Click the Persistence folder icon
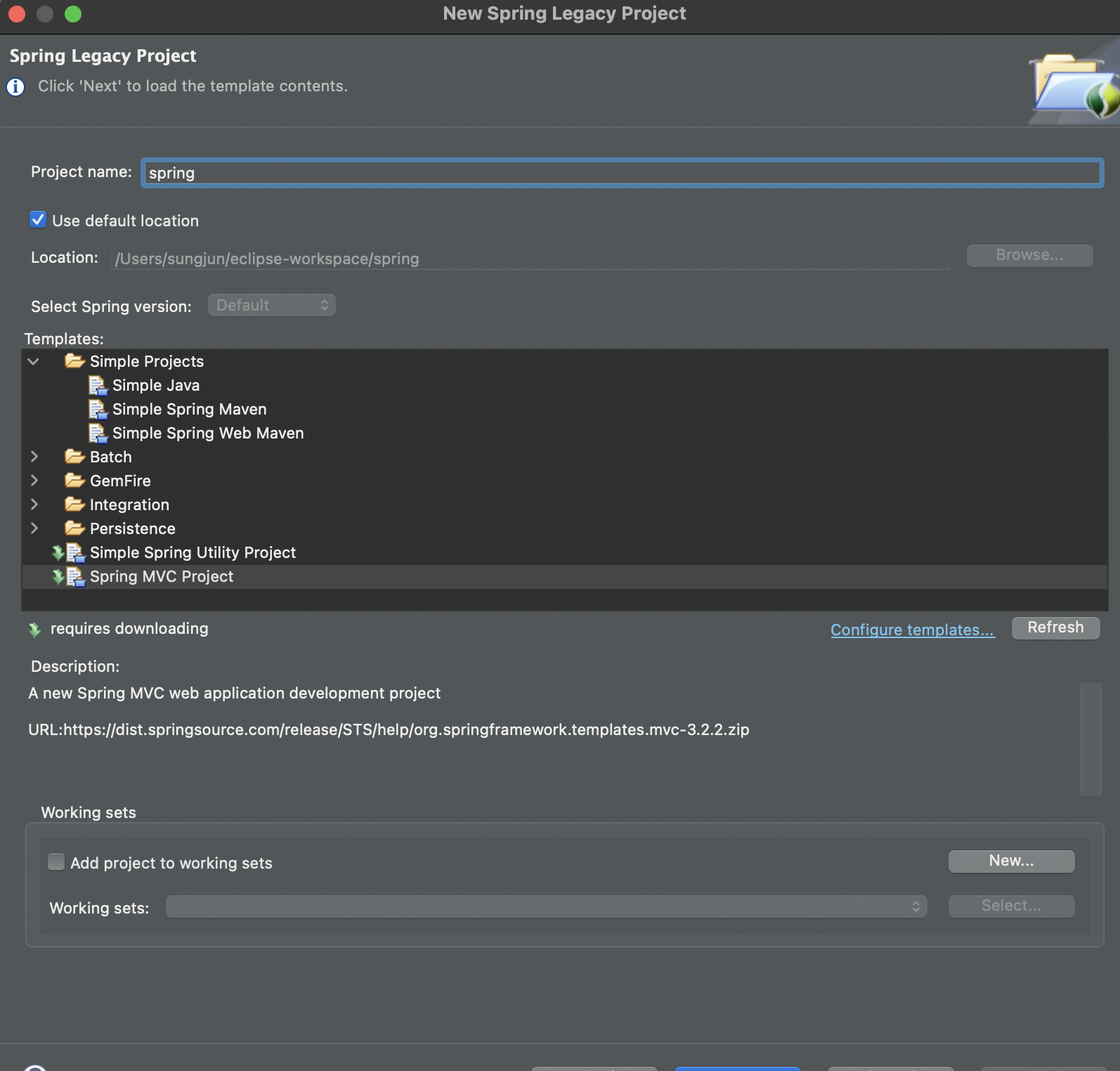 click(x=74, y=528)
